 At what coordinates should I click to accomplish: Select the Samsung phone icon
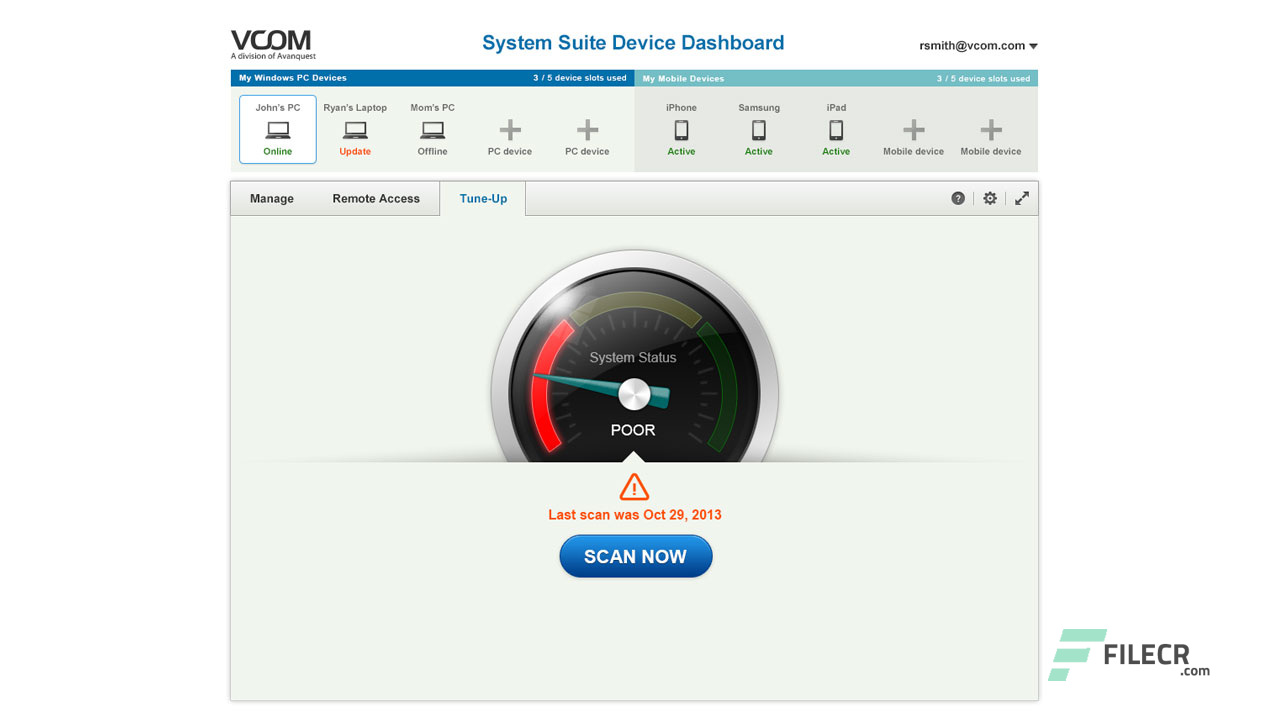pos(759,130)
